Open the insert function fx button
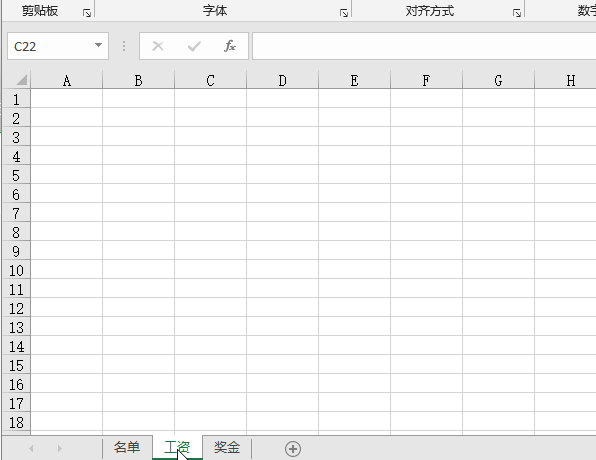 [x=230, y=46]
